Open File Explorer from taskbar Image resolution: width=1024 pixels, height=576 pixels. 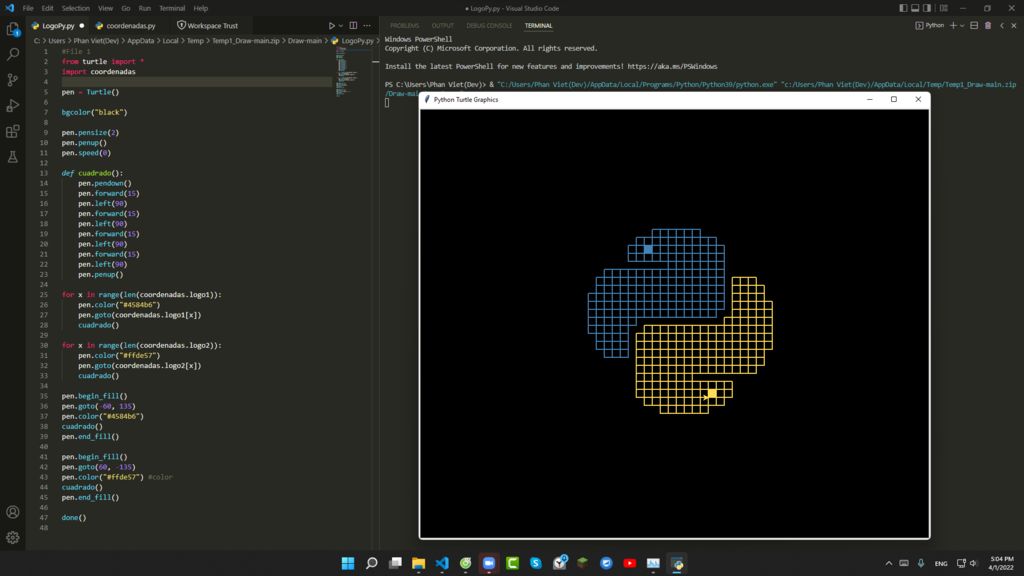[x=419, y=563]
